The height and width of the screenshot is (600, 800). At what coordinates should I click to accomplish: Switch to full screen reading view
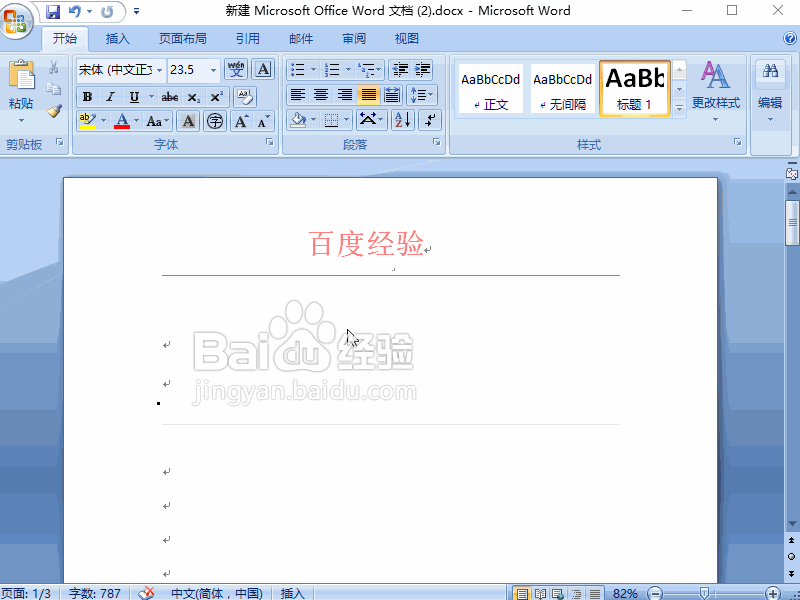pyautogui.click(x=540, y=593)
